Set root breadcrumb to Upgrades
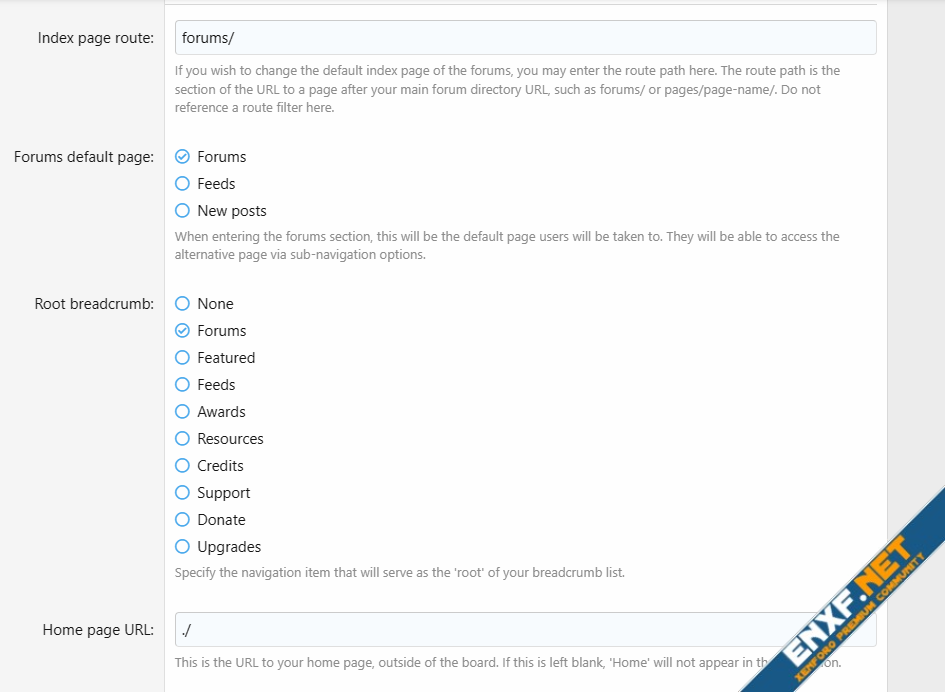This screenshot has height=692, width=945. pyautogui.click(x=182, y=547)
